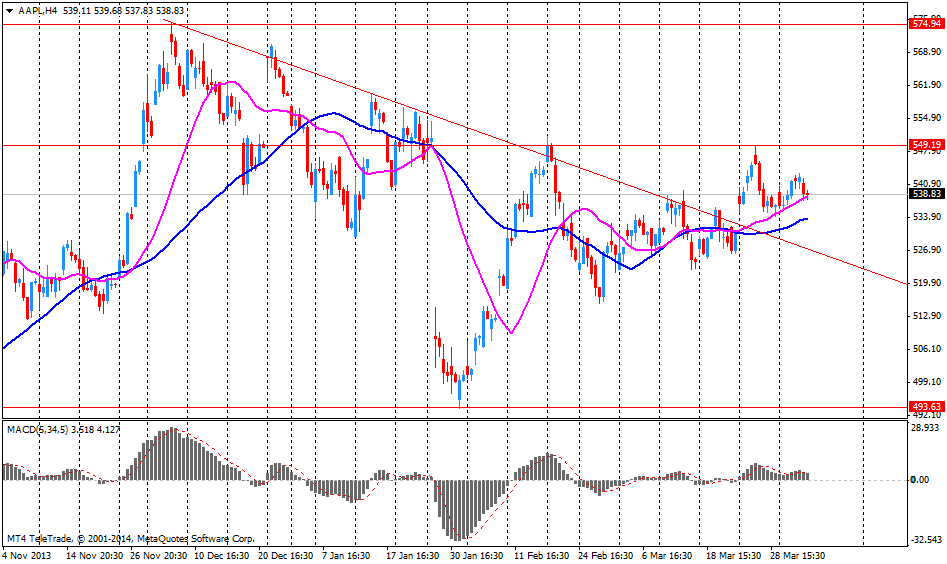Click the 0.00 MACD zero level value
Screen dimensions: 947x564
[x=920, y=479]
